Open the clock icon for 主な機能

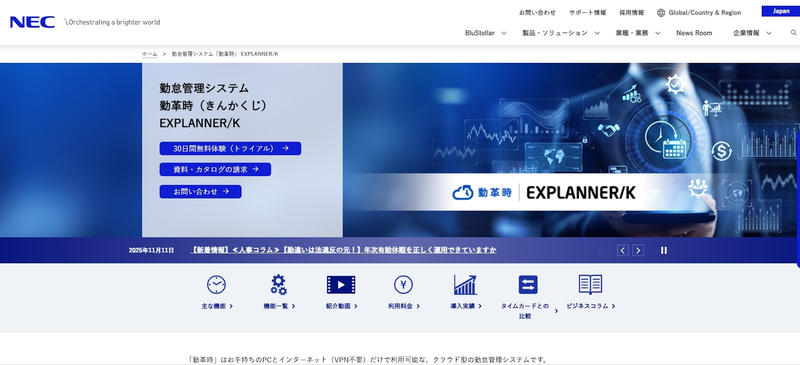[216, 284]
